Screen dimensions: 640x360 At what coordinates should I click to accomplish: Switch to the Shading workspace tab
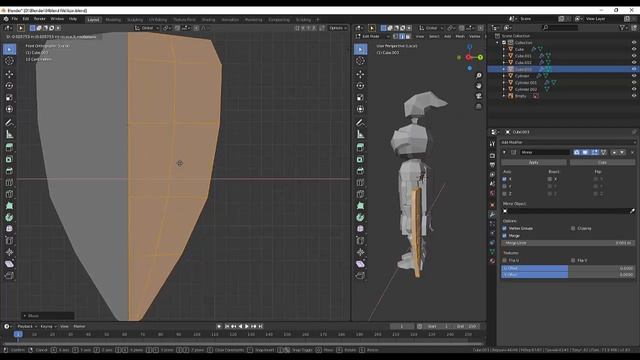(x=208, y=20)
